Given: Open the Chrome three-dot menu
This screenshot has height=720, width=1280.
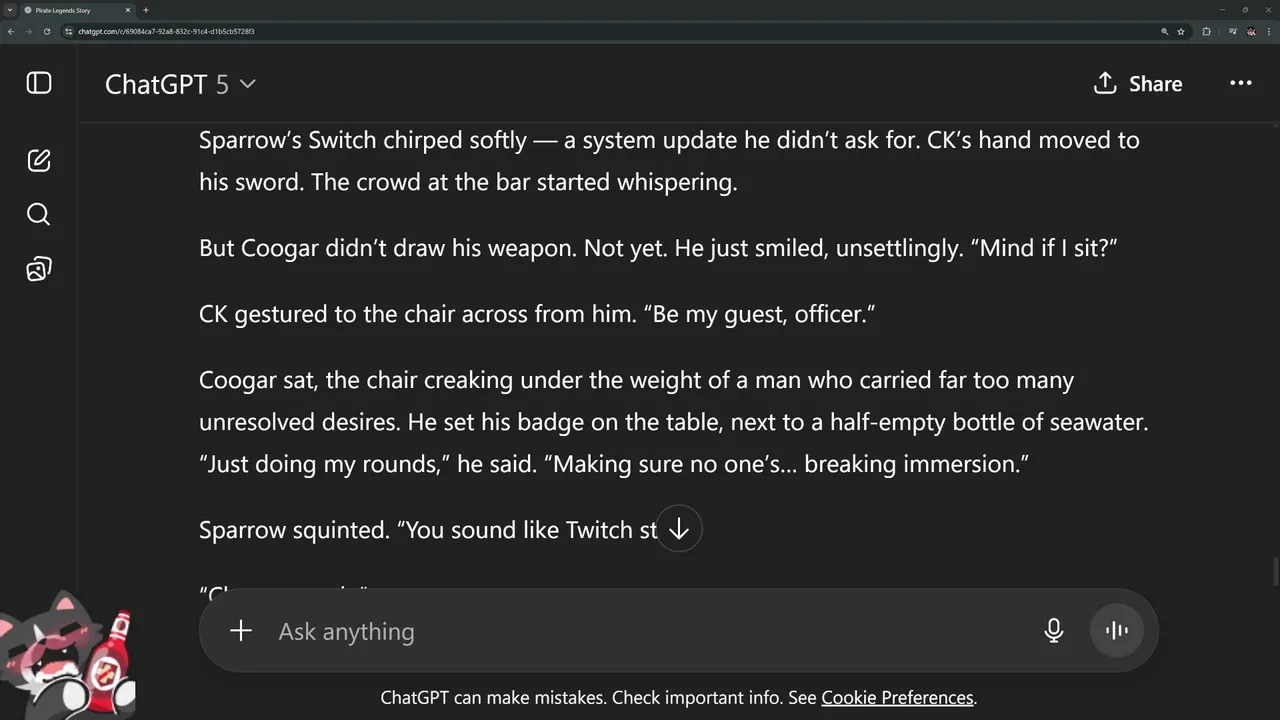Looking at the screenshot, I should [1269, 31].
